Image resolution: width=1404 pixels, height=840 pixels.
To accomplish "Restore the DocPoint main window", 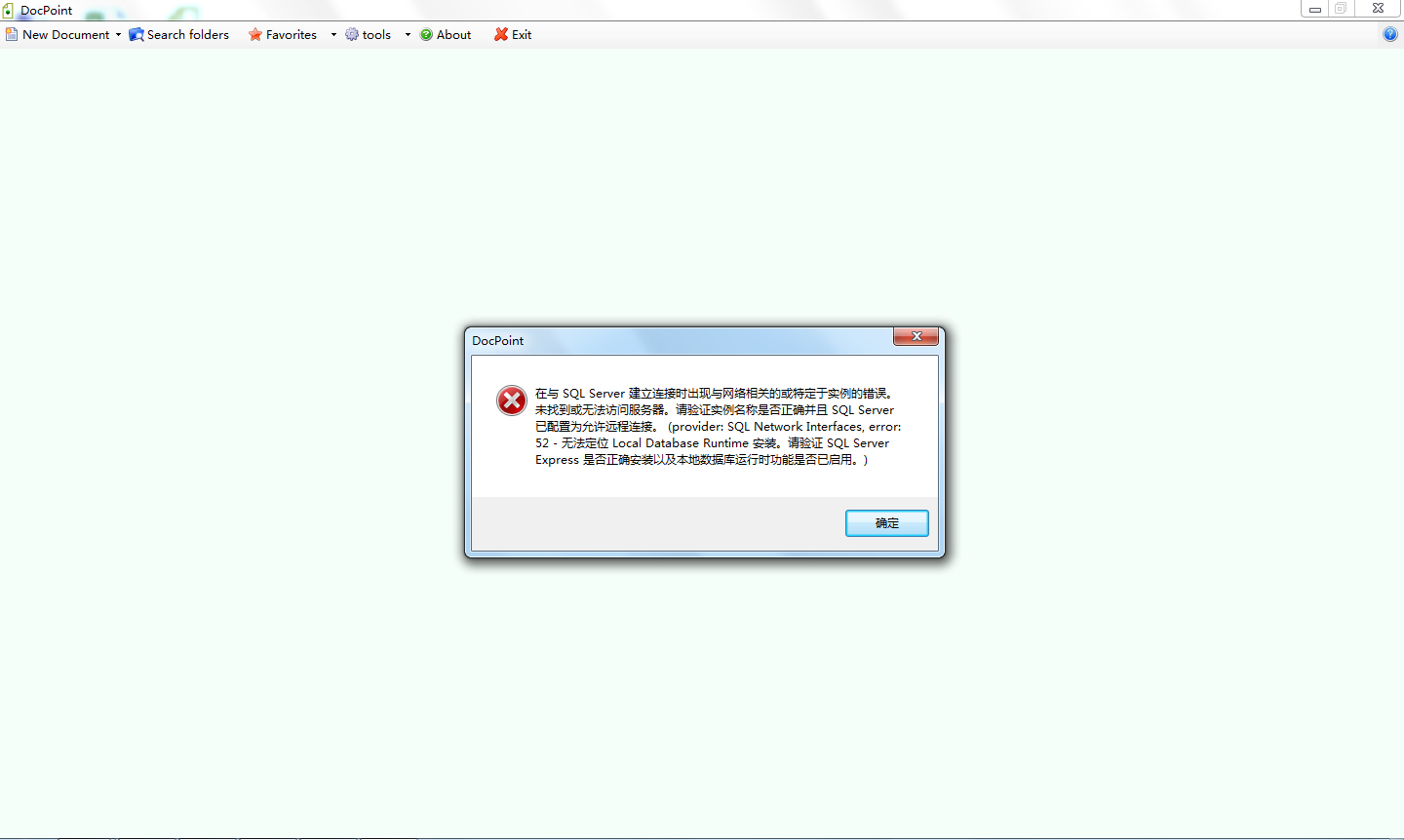I will click(x=1342, y=9).
